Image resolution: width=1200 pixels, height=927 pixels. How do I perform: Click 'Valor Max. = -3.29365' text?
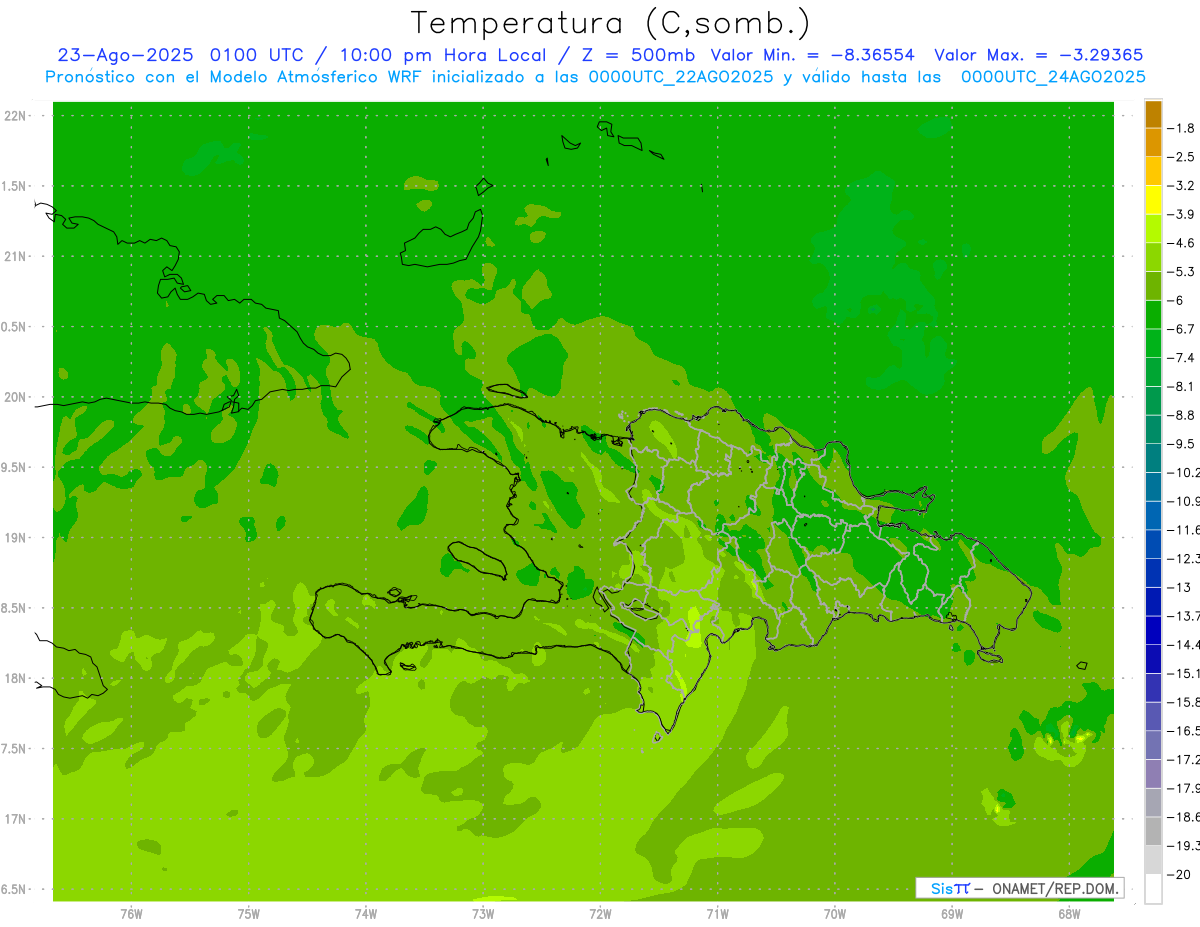(x=1038, y=55)
